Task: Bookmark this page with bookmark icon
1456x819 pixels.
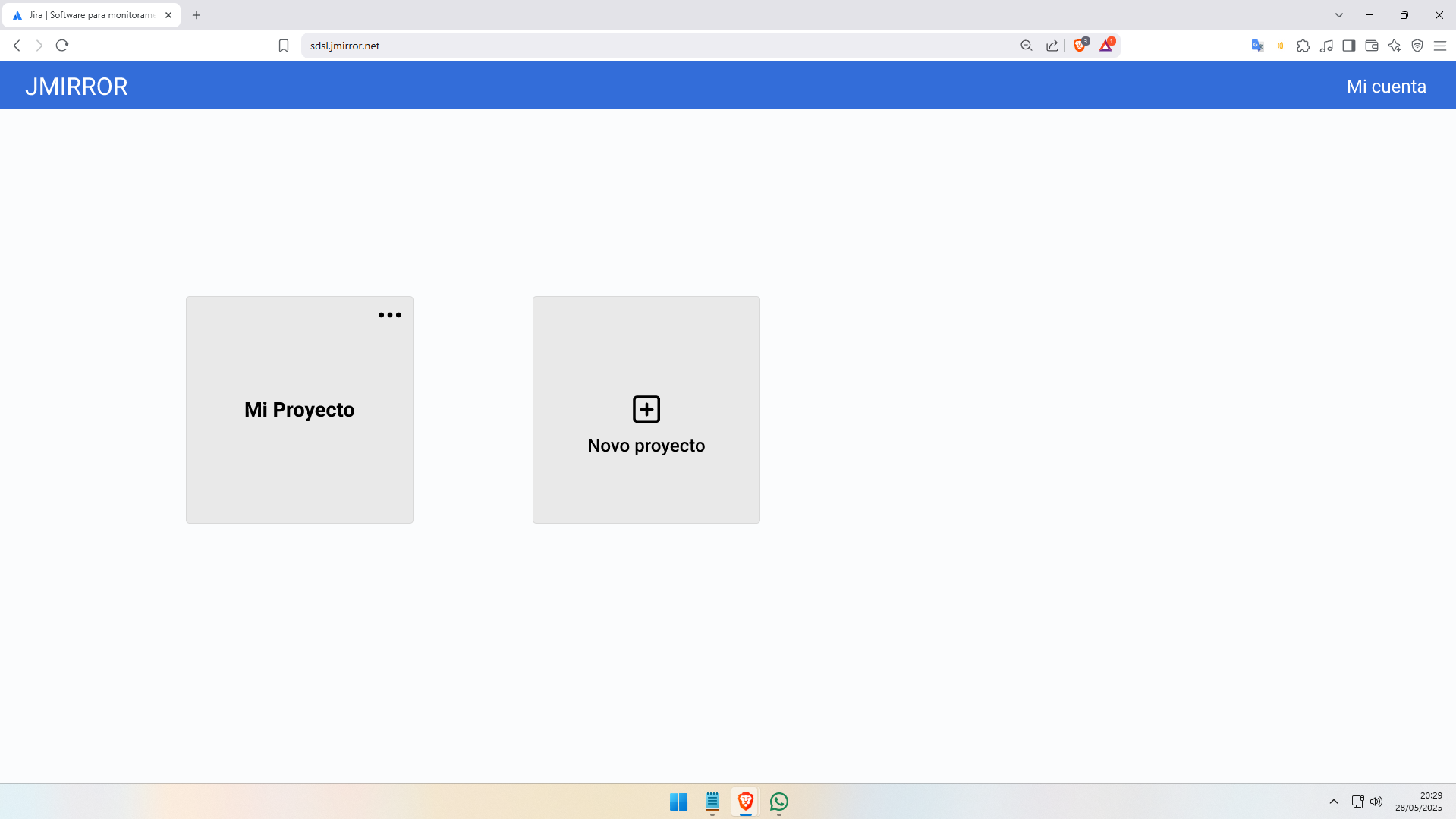Action: pyautogui.click(x=284, y=46)
